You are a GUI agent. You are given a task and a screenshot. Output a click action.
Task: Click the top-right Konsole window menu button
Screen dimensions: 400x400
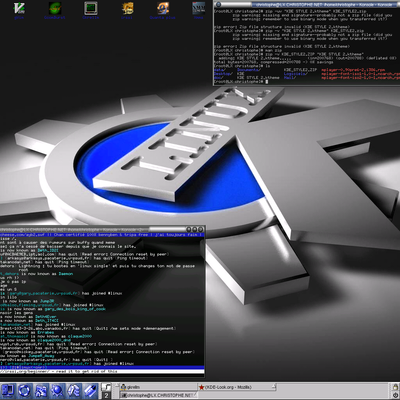[218, 5]
